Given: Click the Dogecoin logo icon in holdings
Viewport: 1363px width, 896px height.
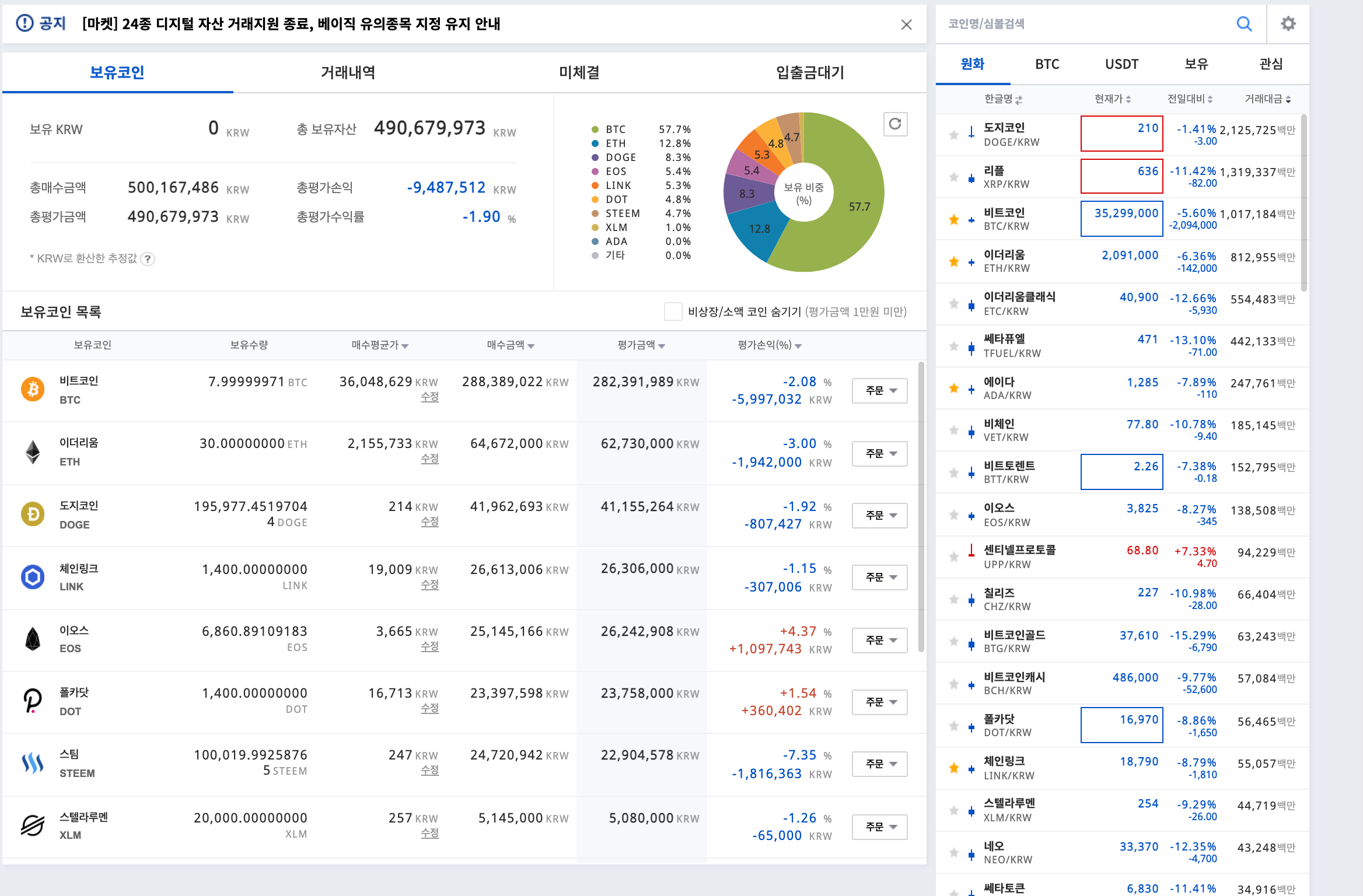Looking at the screenshot, I should click(33, 514).
